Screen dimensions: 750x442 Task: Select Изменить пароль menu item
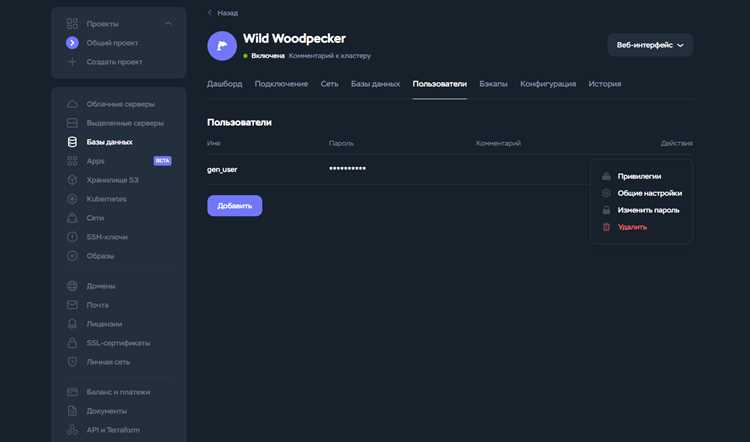[x=648, y=210]
